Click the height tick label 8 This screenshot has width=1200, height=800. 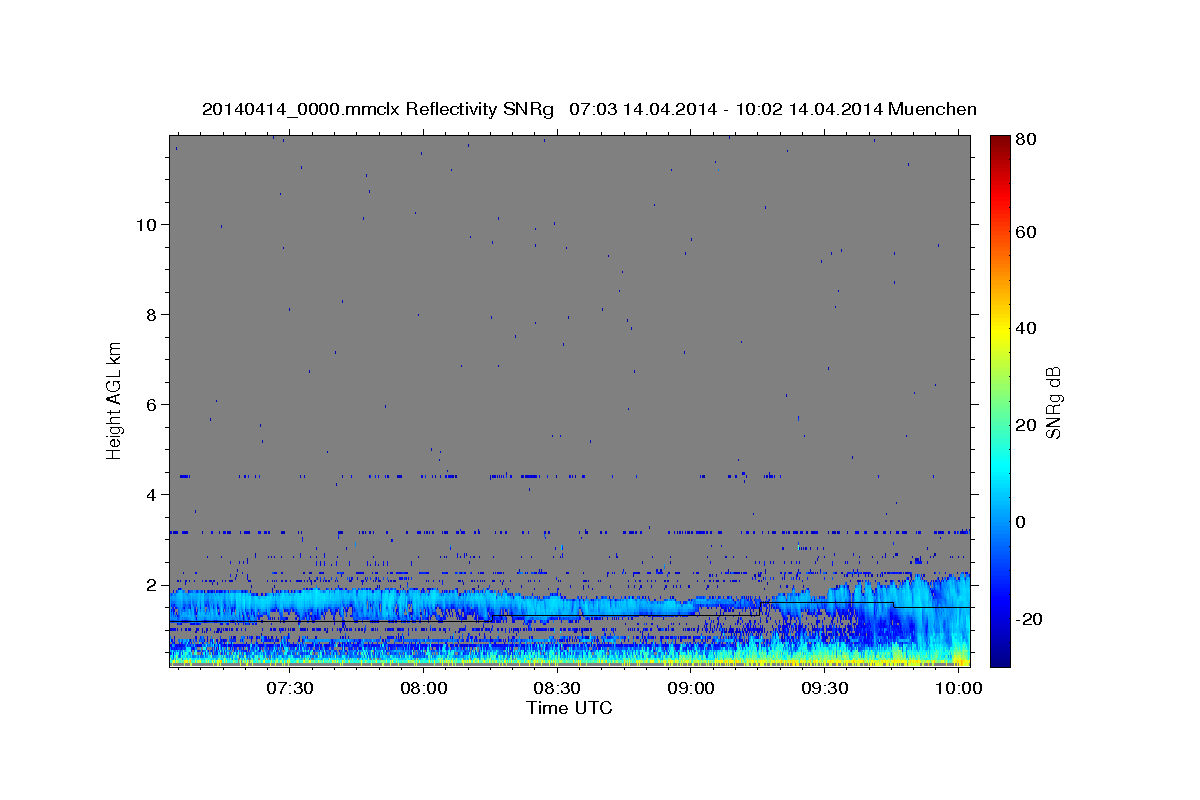click(152, 314)
